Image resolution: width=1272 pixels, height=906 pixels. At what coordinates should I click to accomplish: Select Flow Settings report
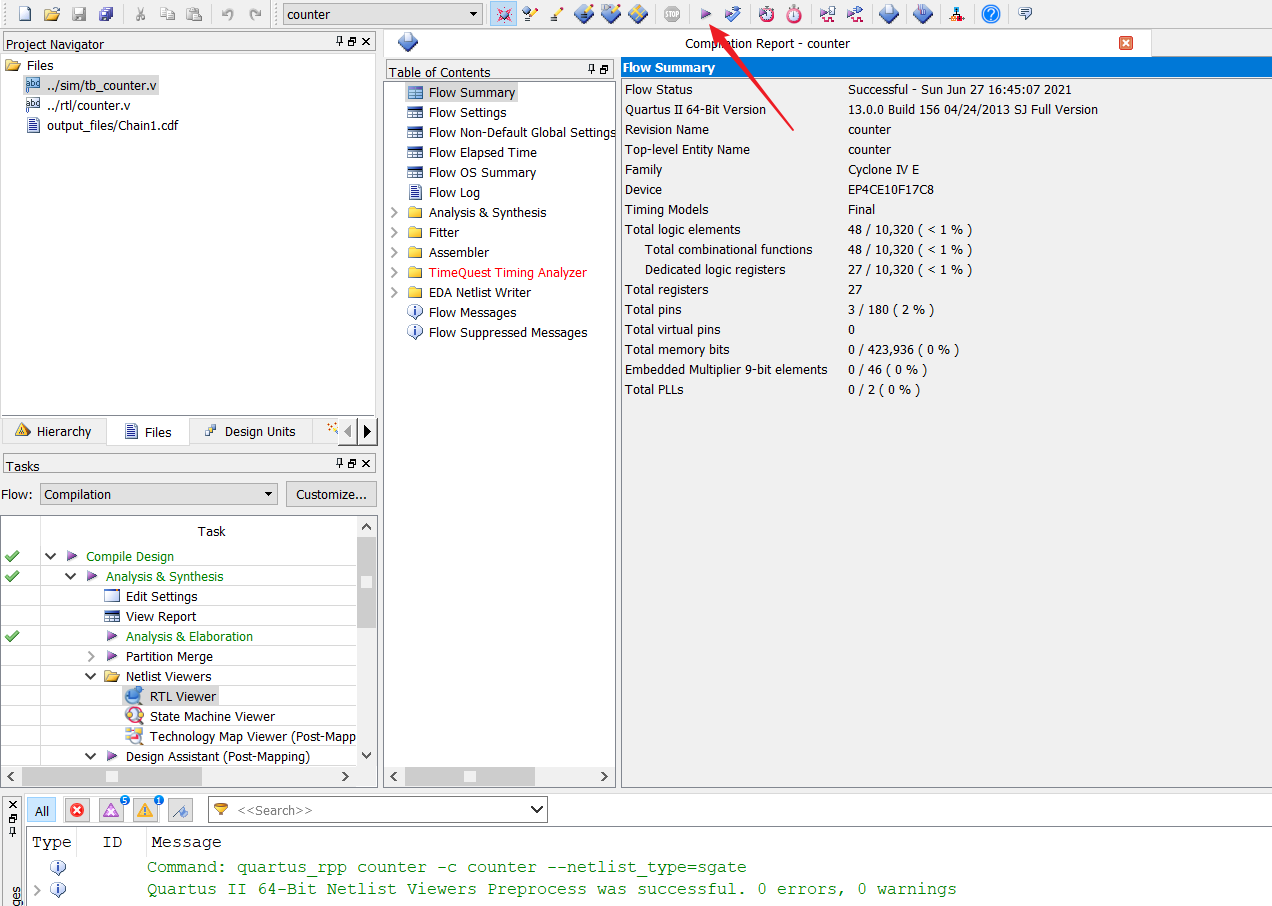coord(467,112)
